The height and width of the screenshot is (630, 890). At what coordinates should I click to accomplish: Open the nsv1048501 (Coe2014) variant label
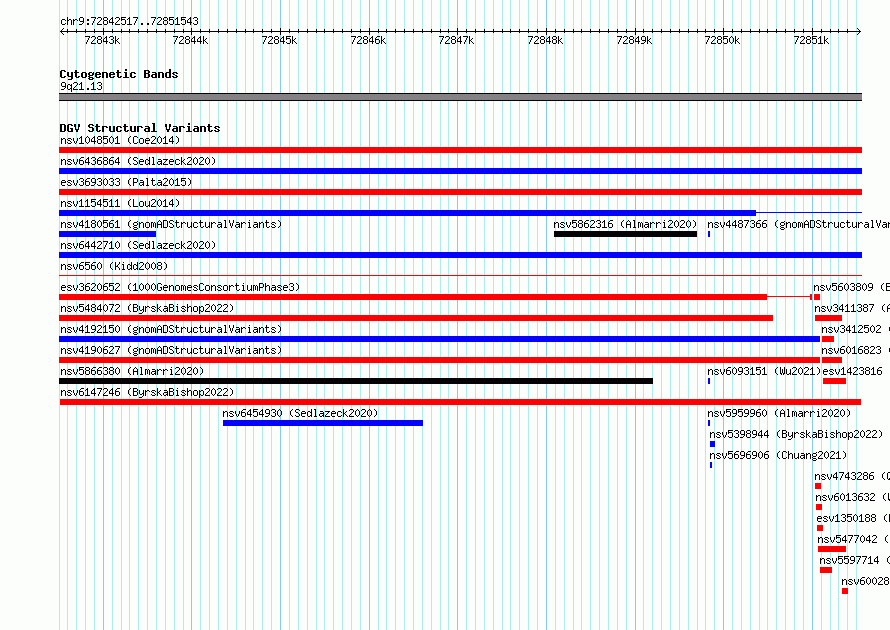pos(120,140)
